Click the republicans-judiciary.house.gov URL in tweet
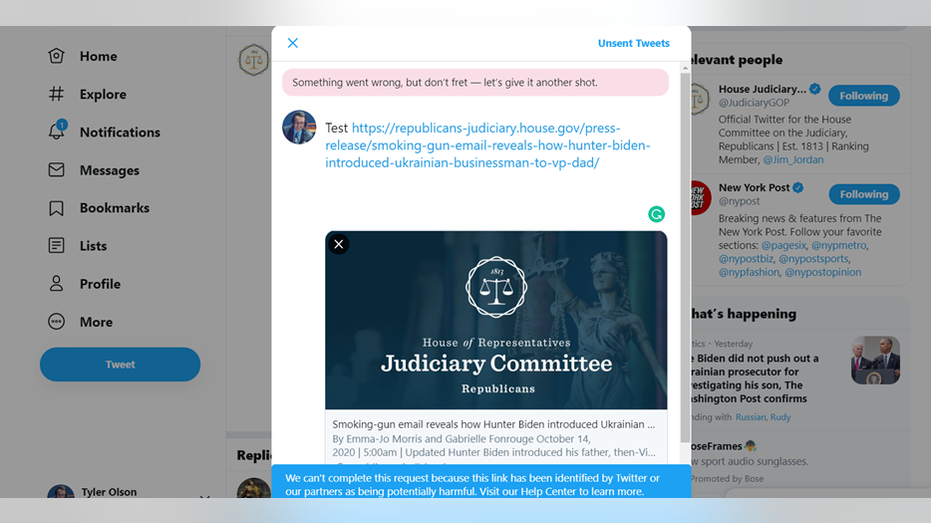Screen dimensions: 931x523 [x=487, y=145]
